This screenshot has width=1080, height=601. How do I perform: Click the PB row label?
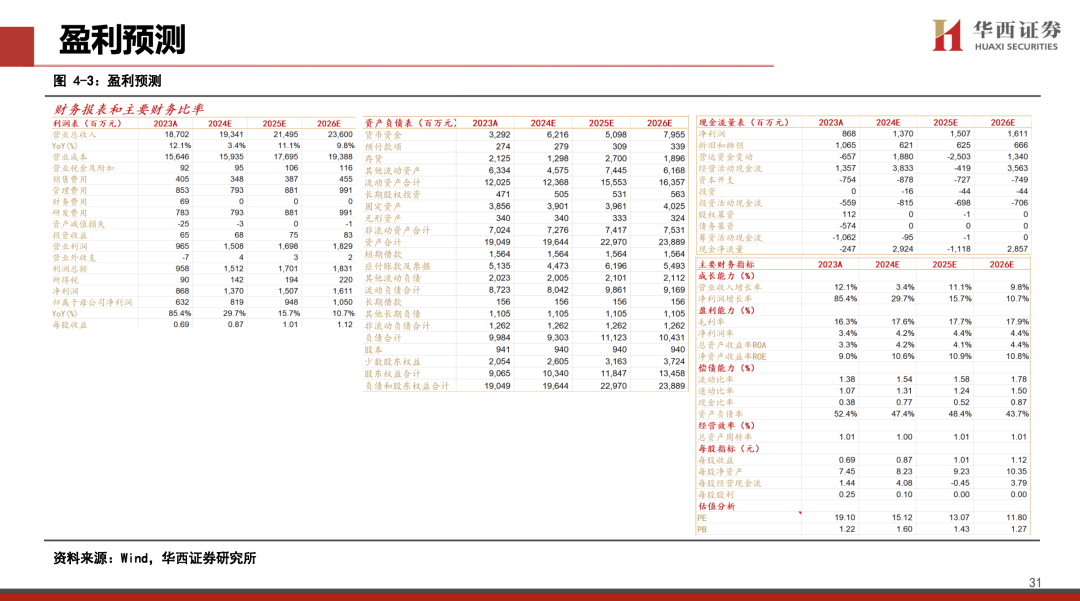click(702, 529)
